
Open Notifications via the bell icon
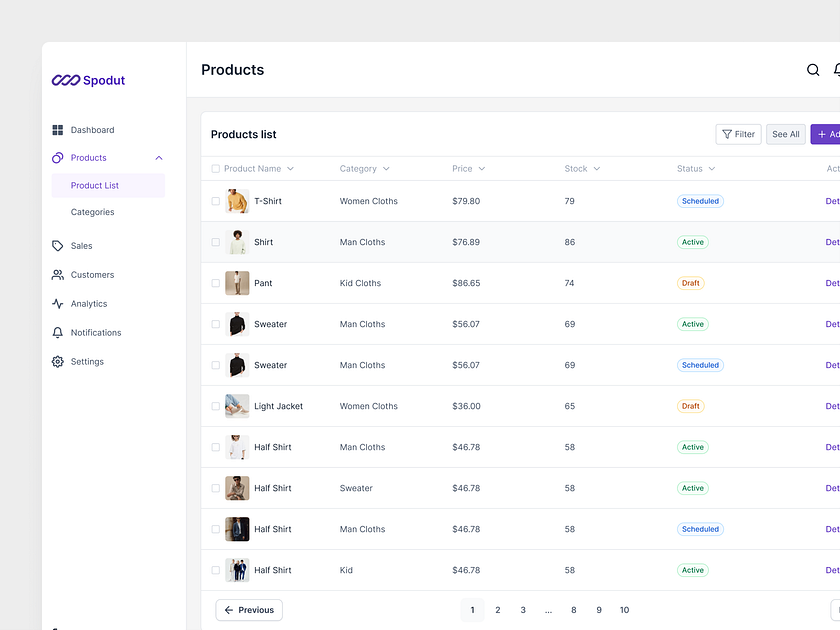pos(58,332)
